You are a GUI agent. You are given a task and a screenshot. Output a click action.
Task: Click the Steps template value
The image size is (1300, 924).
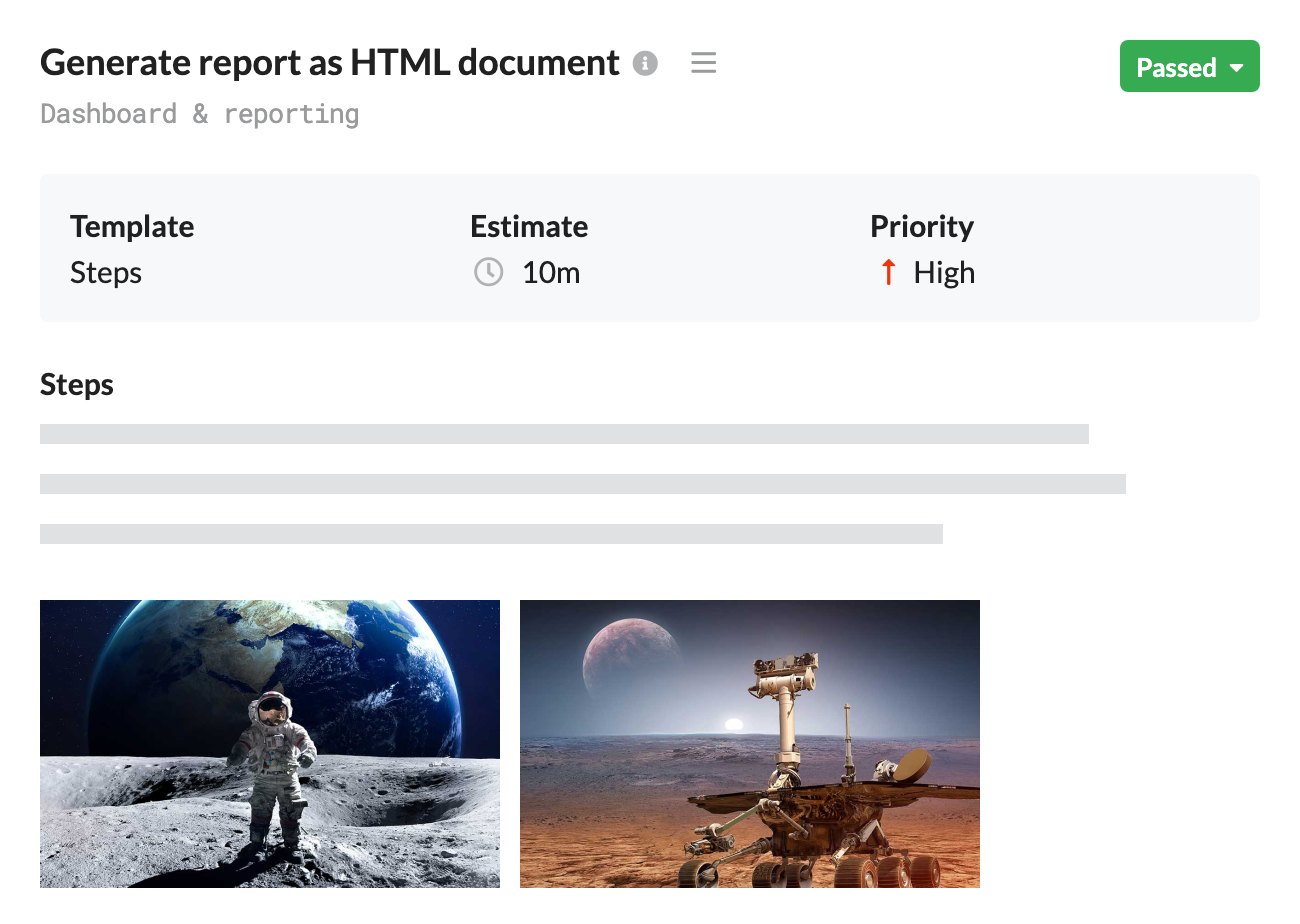pyautogui.click(x=106, y=273)
